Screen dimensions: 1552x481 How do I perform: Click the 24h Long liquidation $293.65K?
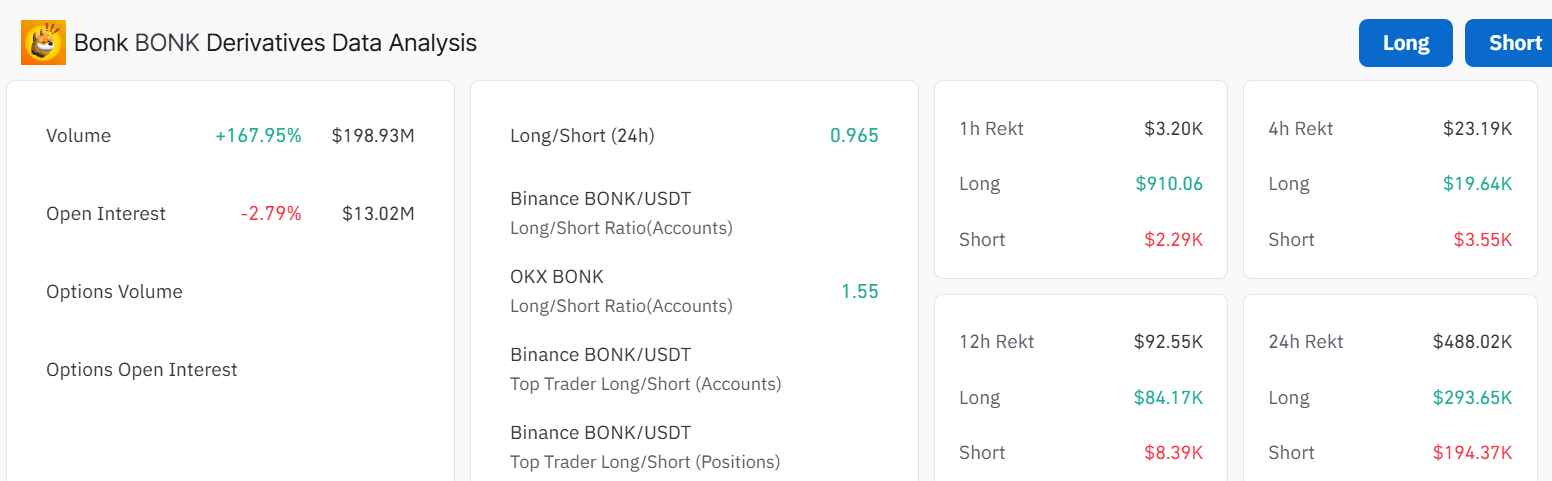tap(1472, 398)
